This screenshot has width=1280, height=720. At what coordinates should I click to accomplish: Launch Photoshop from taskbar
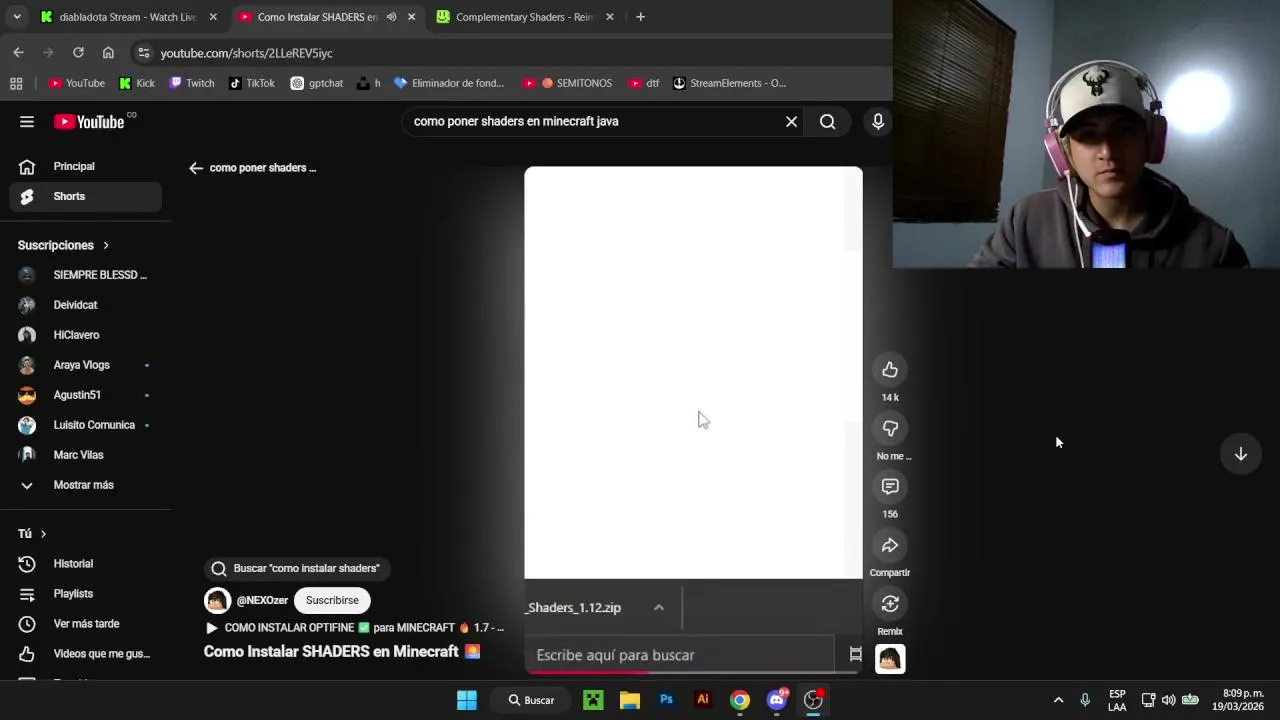click(666, 700)
